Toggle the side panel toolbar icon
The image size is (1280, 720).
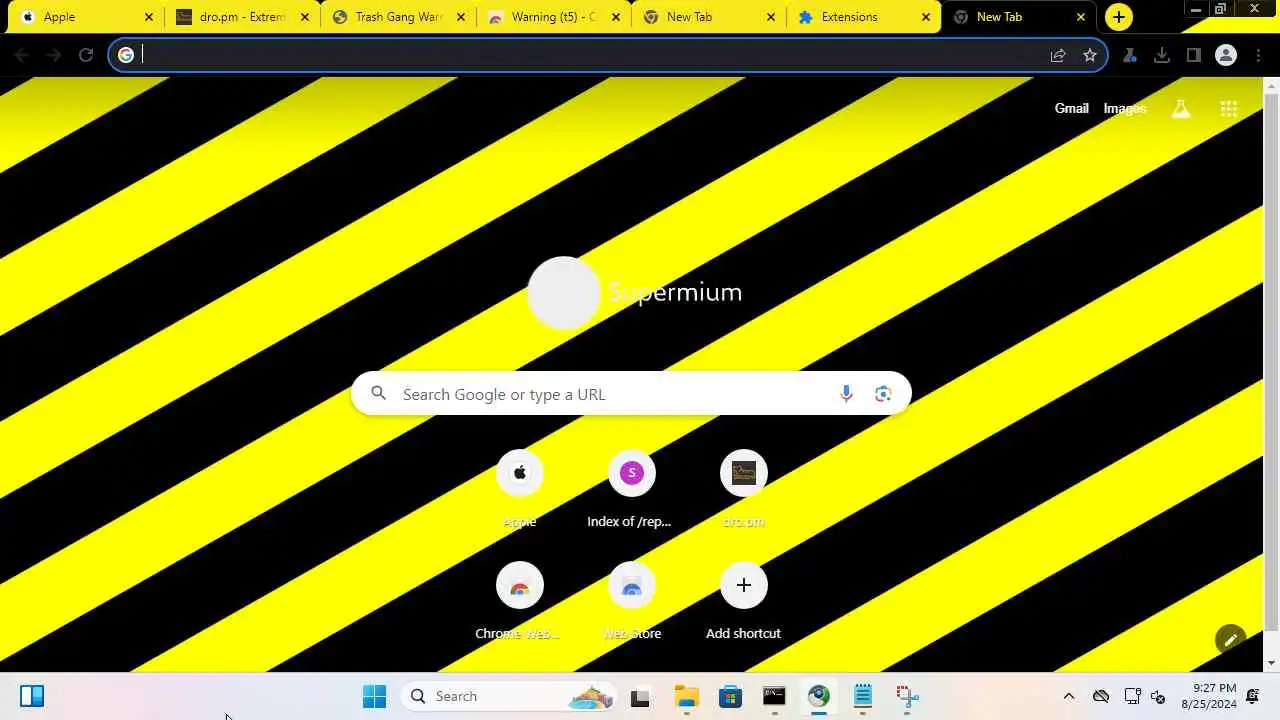tap(1194, 55)
